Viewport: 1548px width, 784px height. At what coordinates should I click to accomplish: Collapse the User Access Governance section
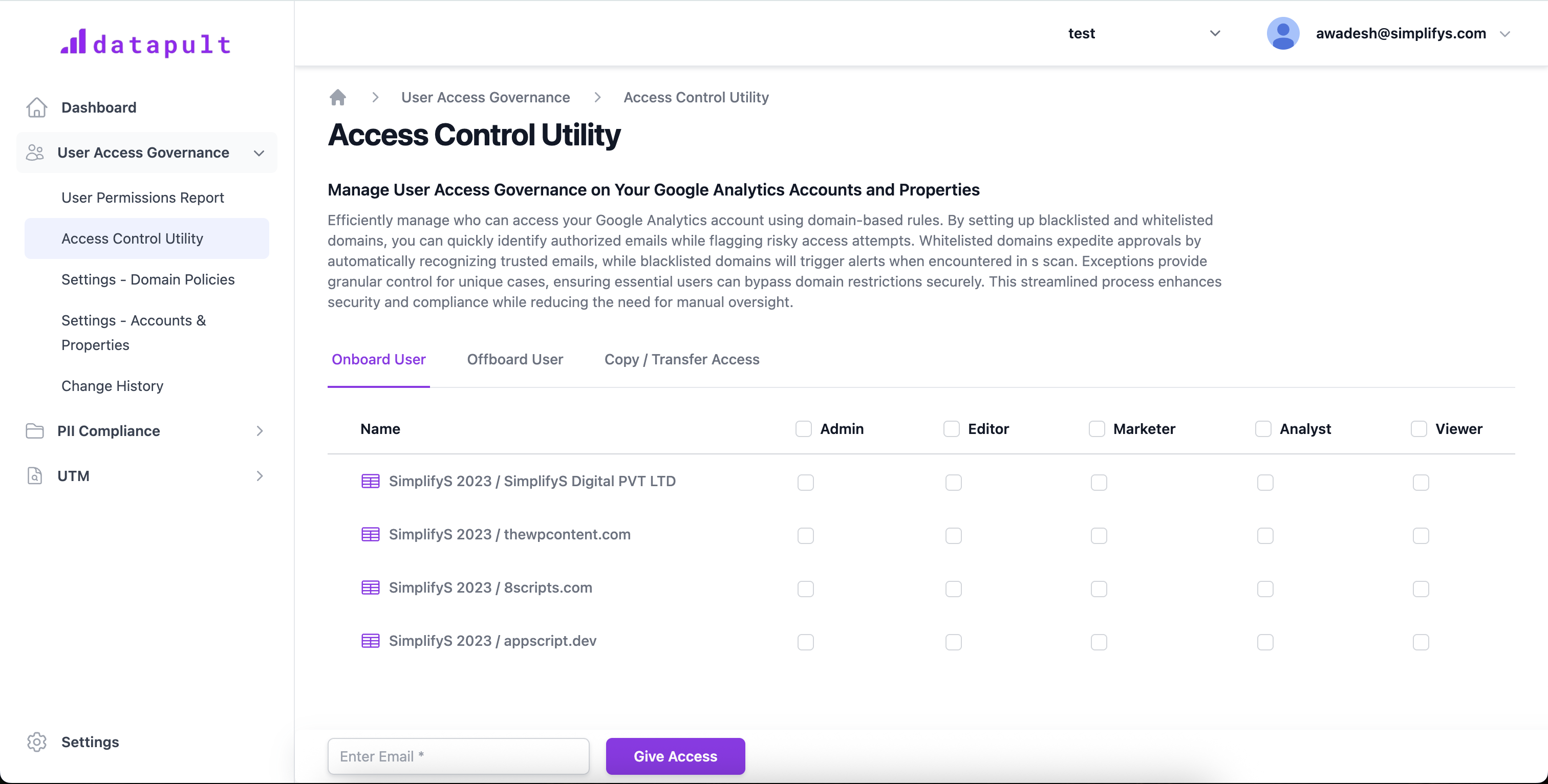[259, 153]
